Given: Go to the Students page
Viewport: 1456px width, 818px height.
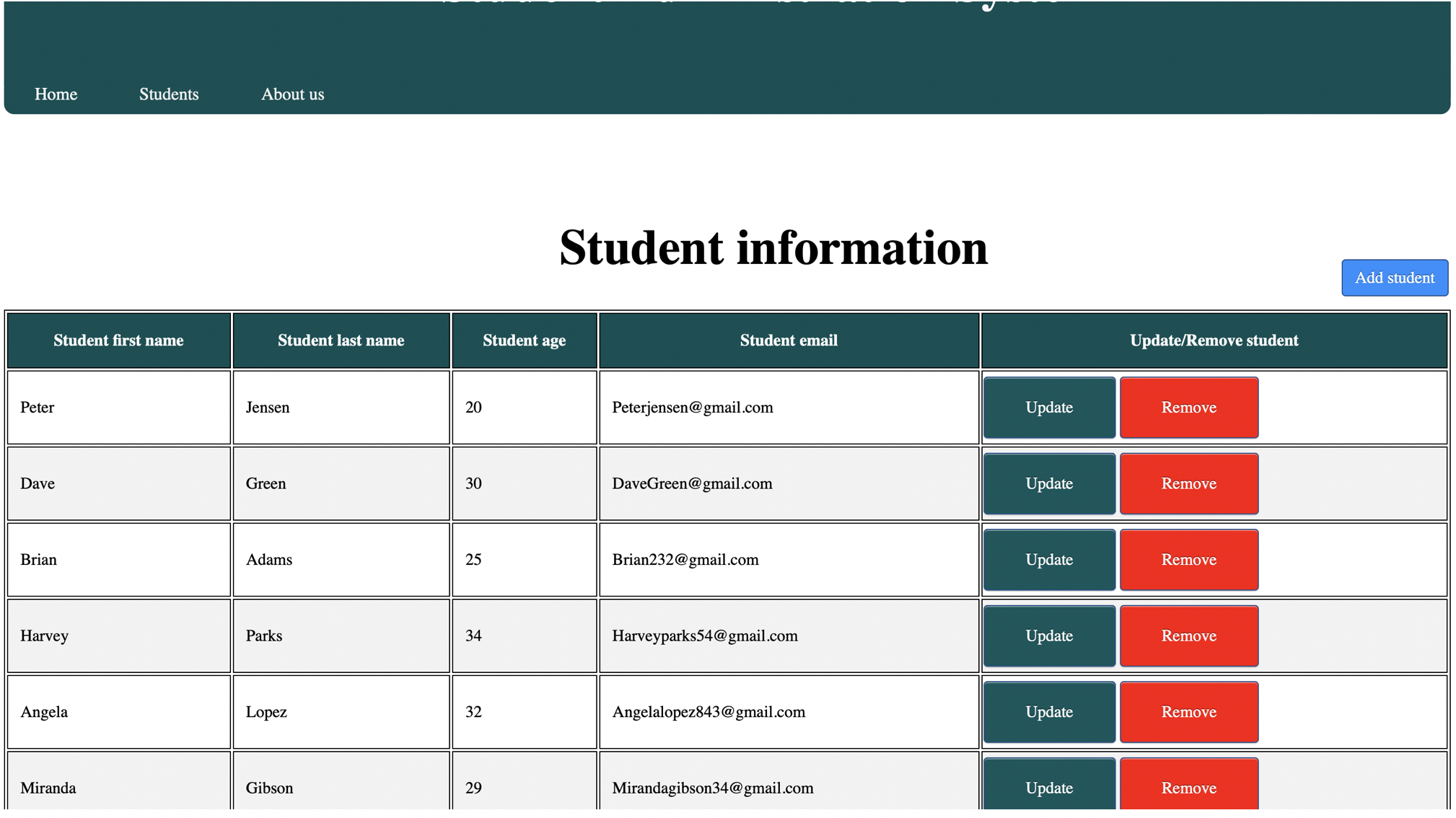Looking at the screenshot, I should 169,94.
